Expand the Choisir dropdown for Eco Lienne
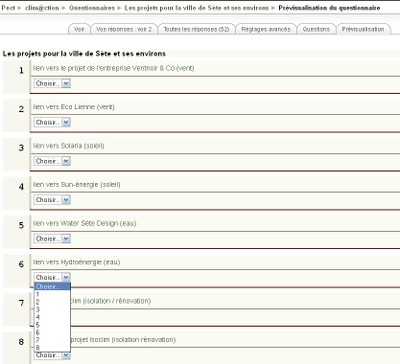This screenshot has width=400, height=364. coord(52,122)
